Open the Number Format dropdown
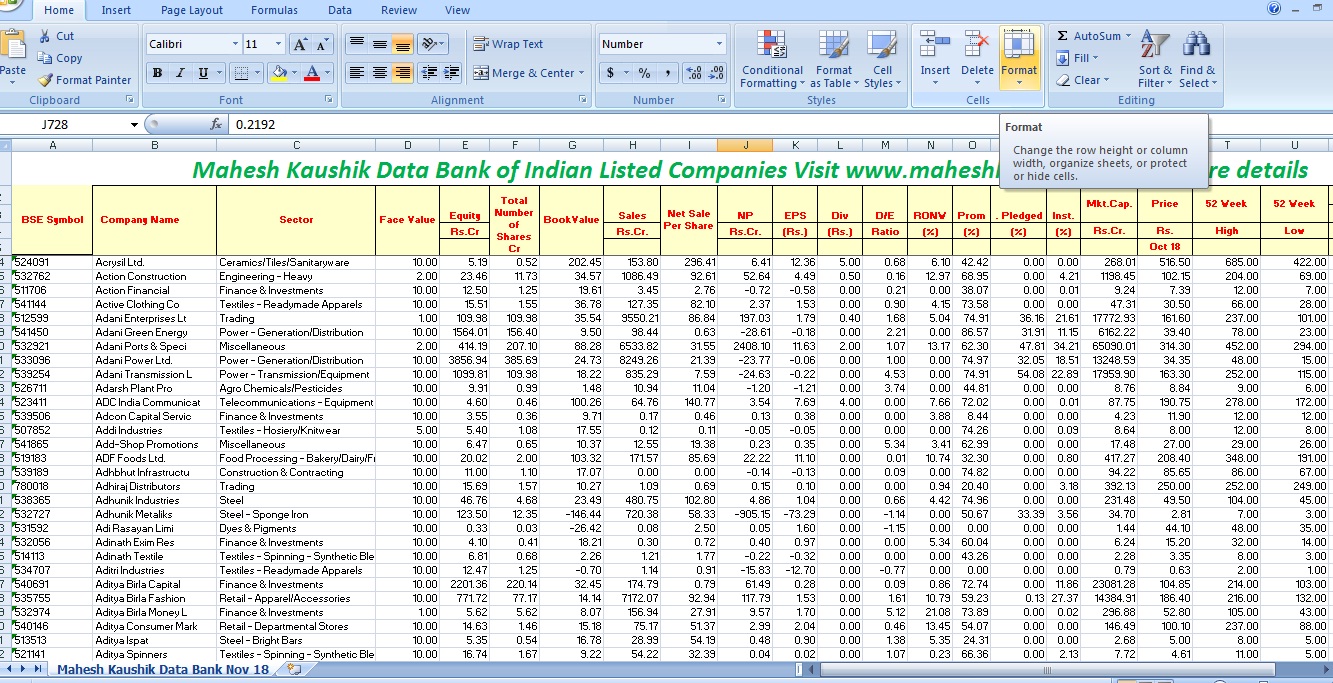This screenshot has height=683, width=1333. tap(660, 44)
